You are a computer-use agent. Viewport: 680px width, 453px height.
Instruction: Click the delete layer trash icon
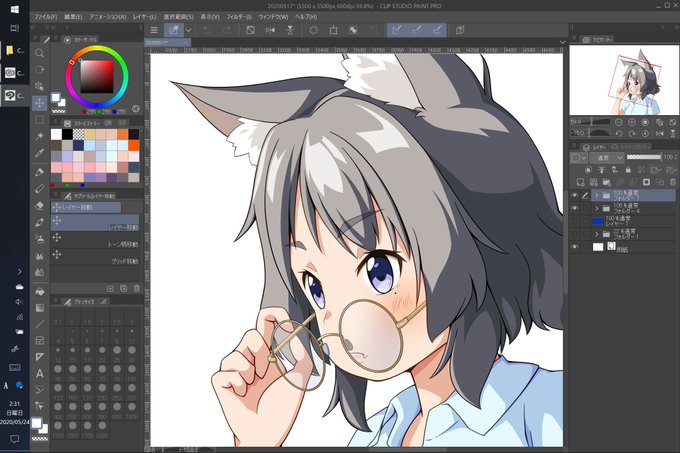(x=673, y=182)
